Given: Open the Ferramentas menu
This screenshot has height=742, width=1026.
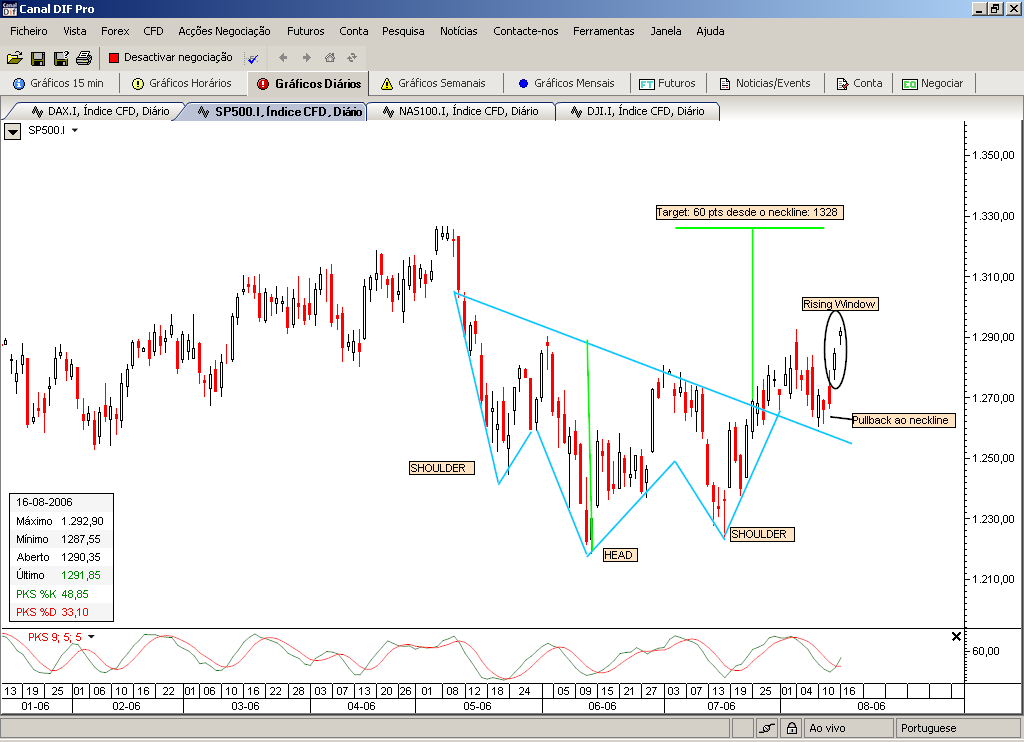Looking at the screenshot, I should coord(603,31).
